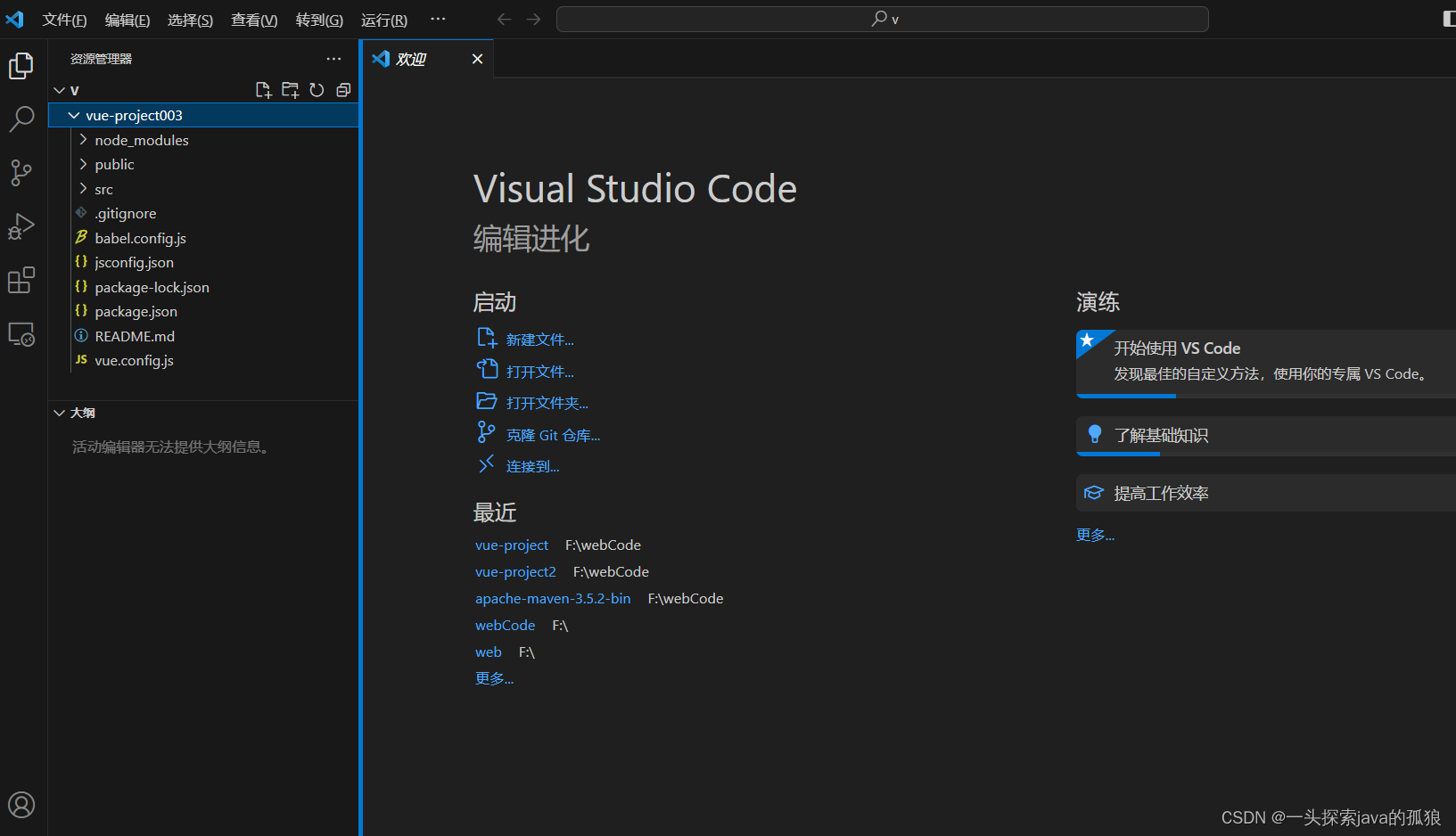The width and height of the screenshot is (1456, 836).
Task: Open the 编辑(E) menu
Action: point(128,20)
